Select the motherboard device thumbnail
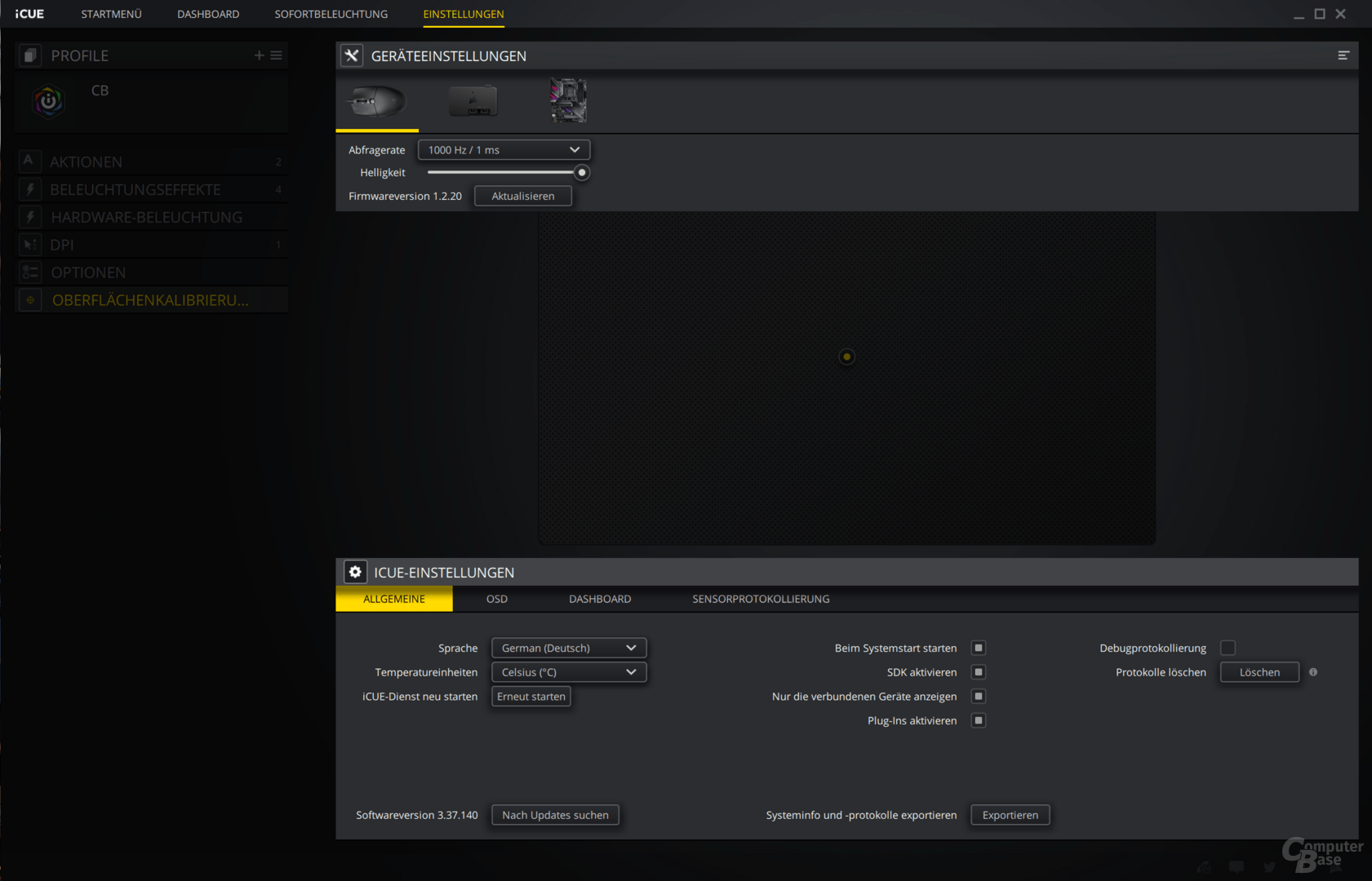Image resolution: width=1372 pixels, height=881 pixels. point(568,100)
